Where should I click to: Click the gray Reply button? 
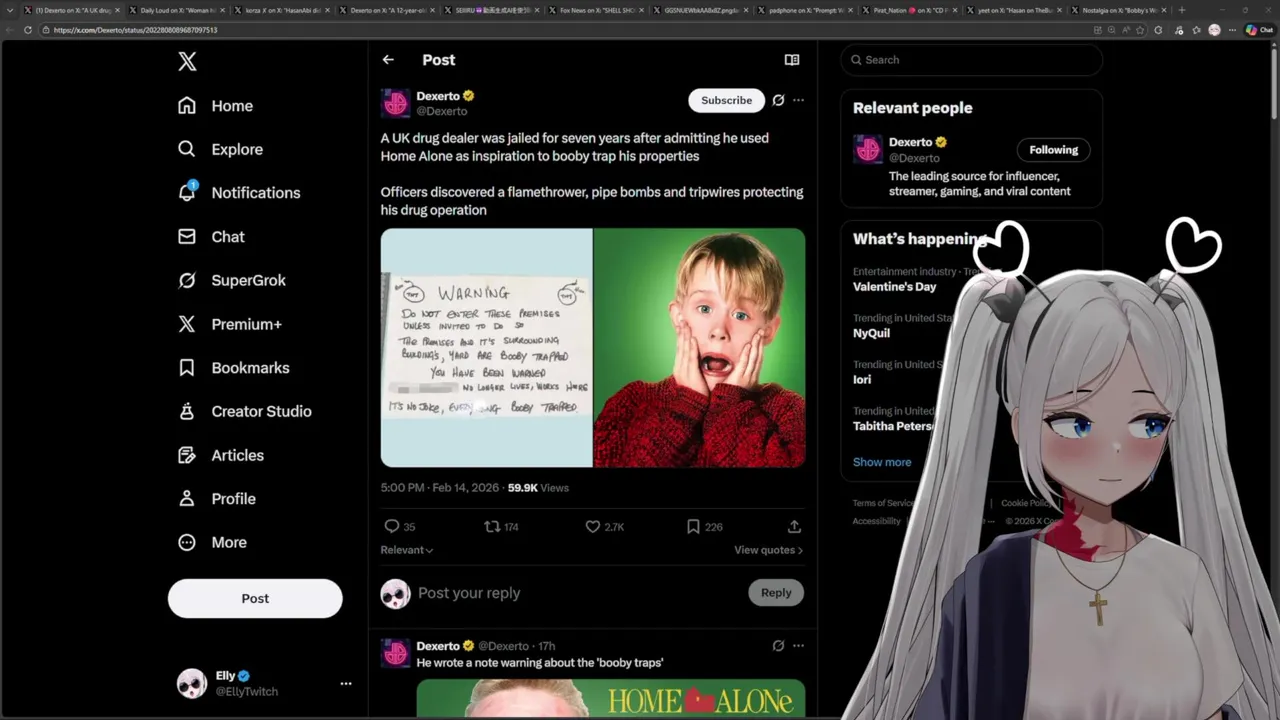click(776, 593)
